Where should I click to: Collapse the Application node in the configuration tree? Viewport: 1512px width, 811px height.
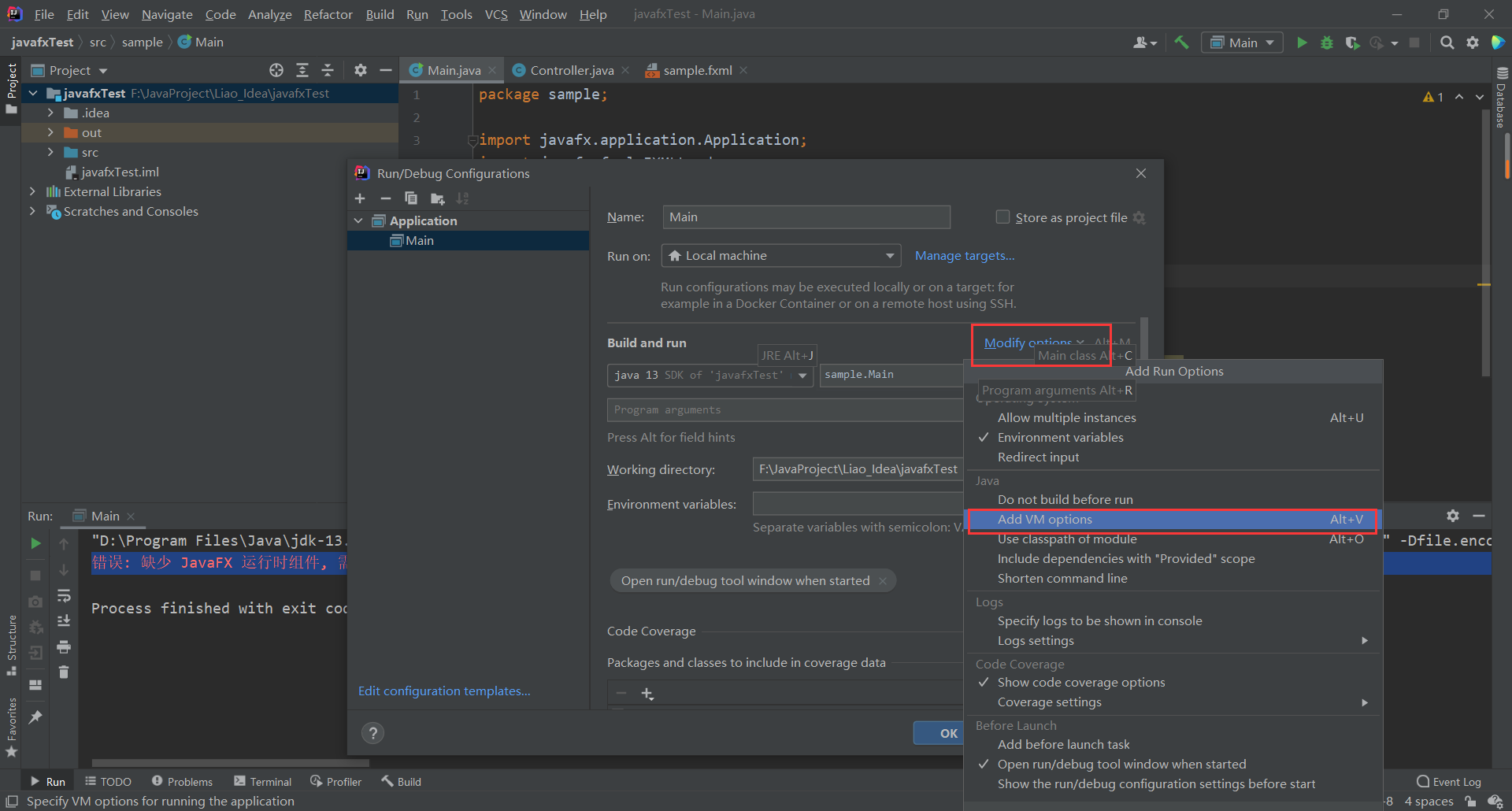tap(359, 220)
